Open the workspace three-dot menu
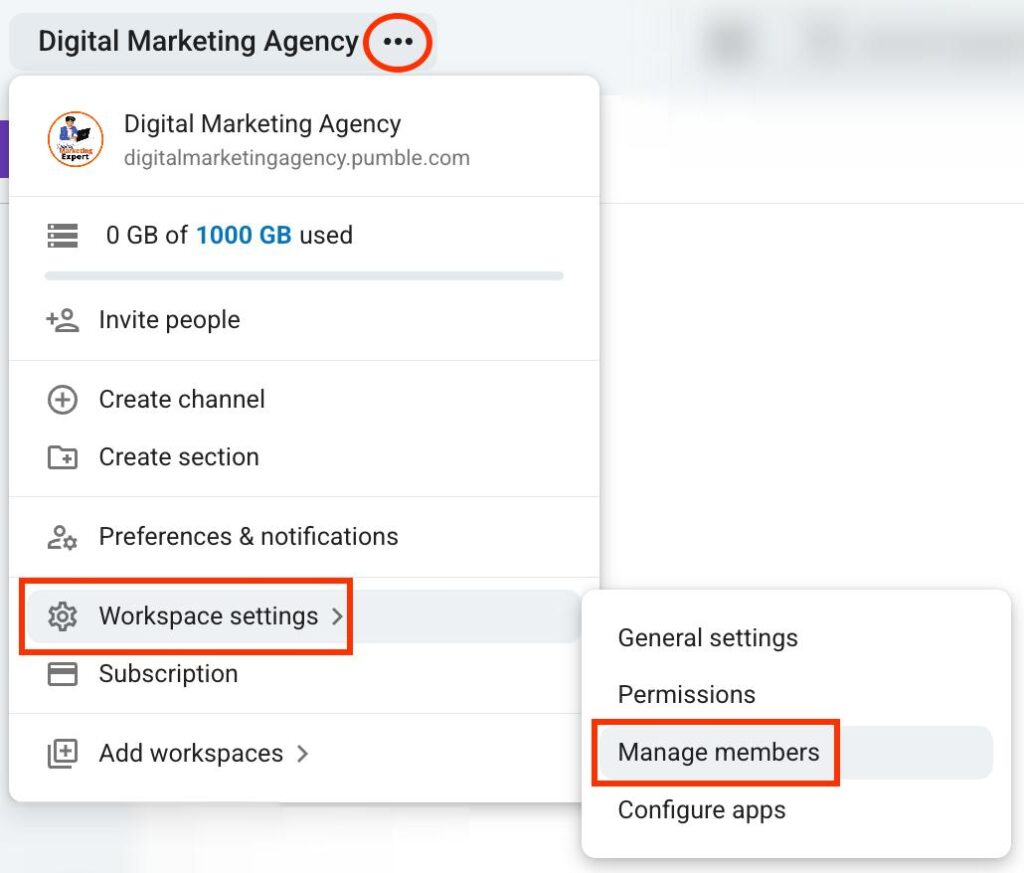This screenshot has width=1024, height=873. point(398,42)
